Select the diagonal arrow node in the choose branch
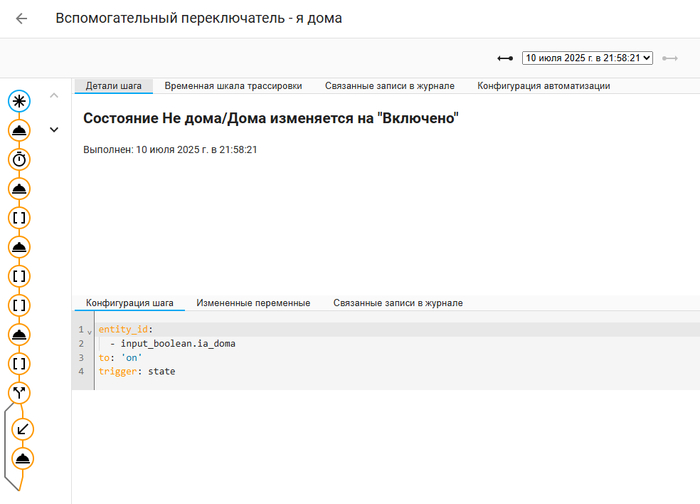This screenshot has height=504, width=700. coord(24,429)
